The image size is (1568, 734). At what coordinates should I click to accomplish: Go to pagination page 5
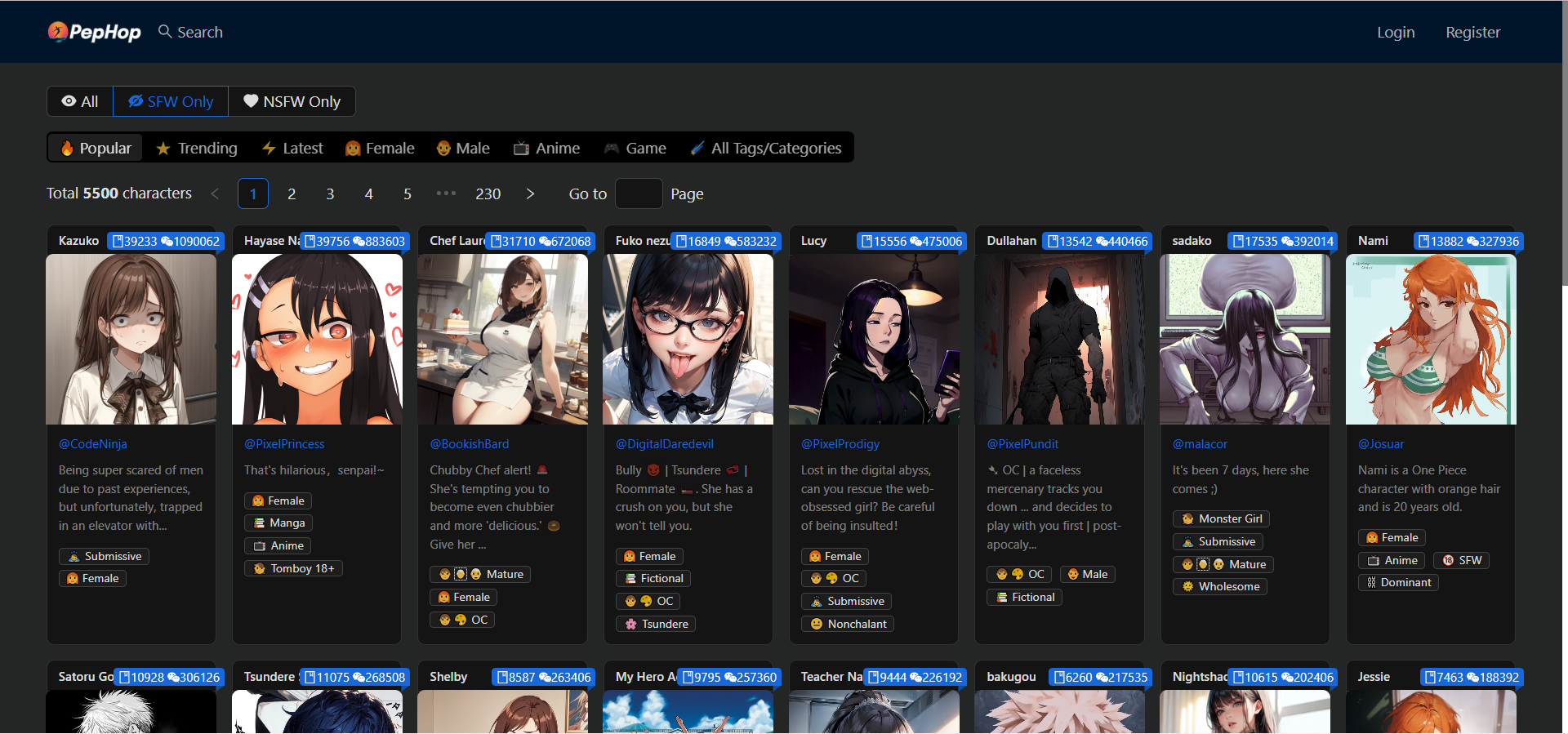coord(408,194)
